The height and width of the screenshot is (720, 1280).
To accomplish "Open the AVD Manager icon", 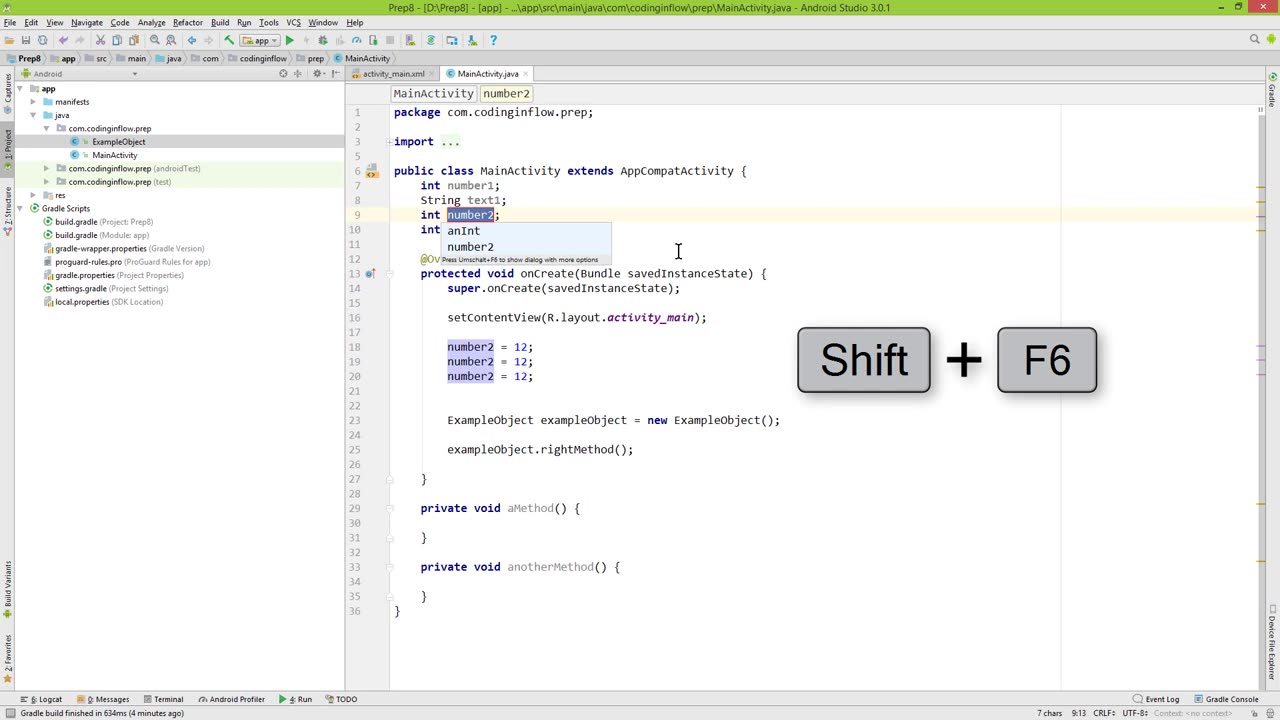I will click(410, 40).
